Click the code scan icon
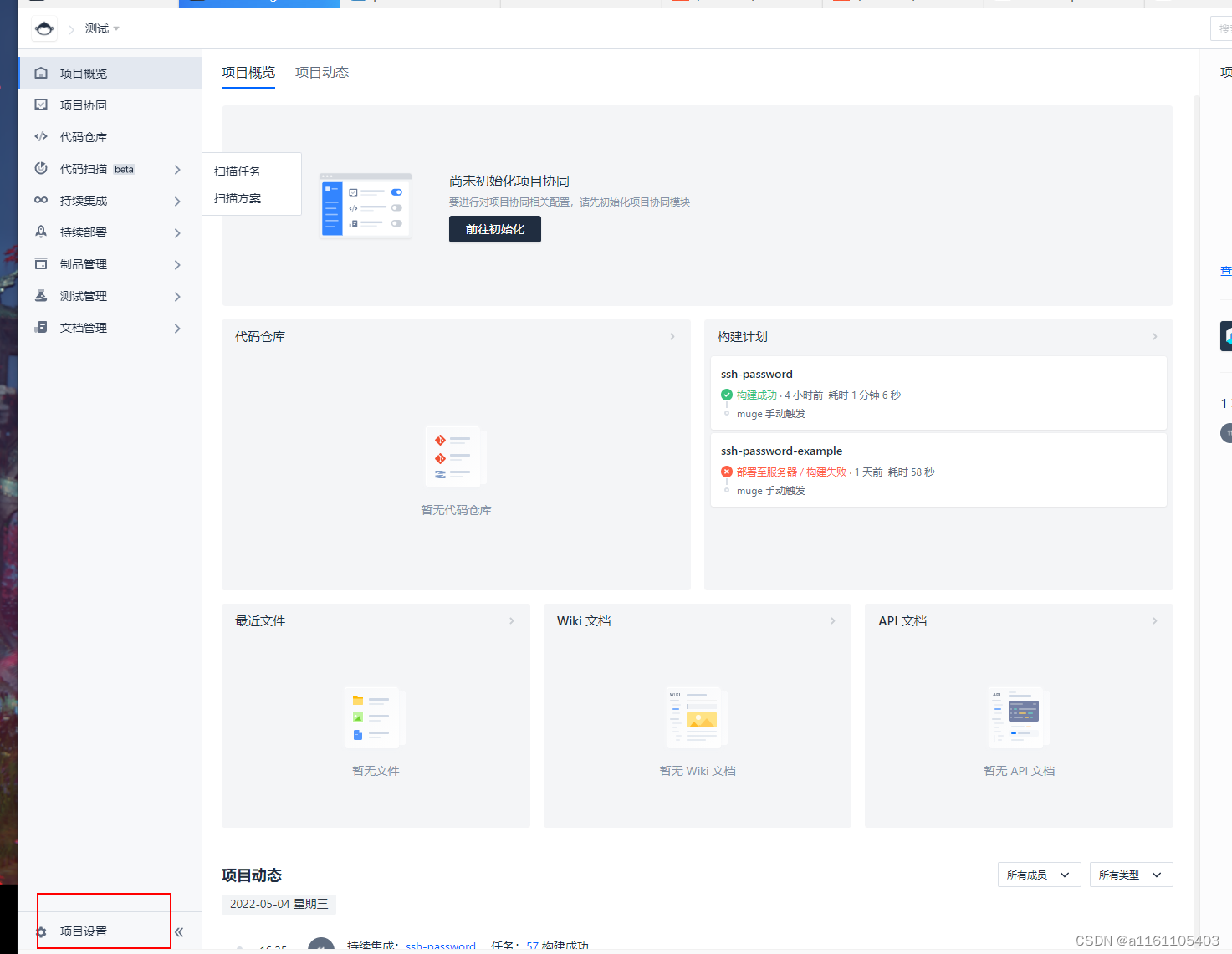Viewport: 1232px width, 954px height. pyautogui.click(x=41, y=168)
